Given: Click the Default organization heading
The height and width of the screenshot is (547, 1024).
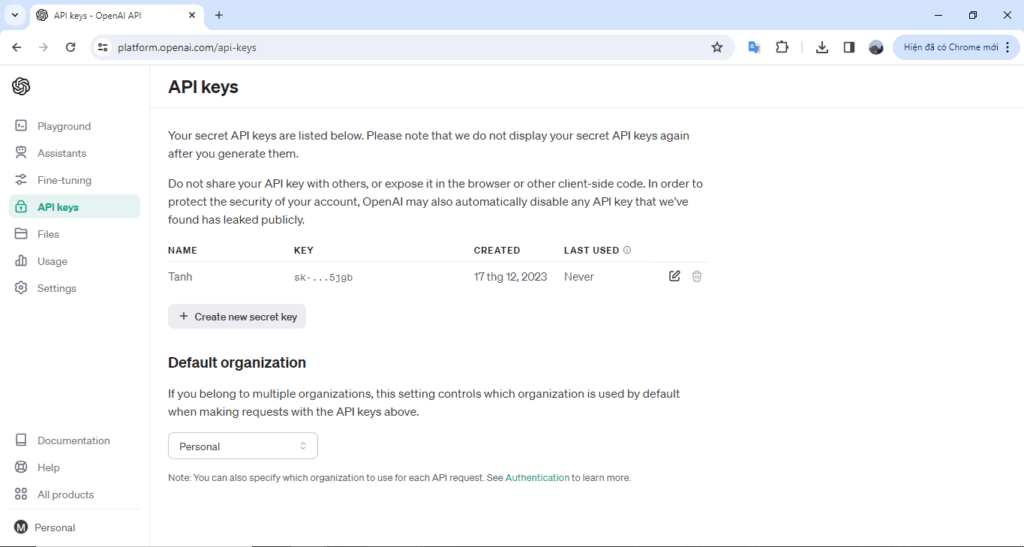Looking at the screenshot, I should click(237, 362).
